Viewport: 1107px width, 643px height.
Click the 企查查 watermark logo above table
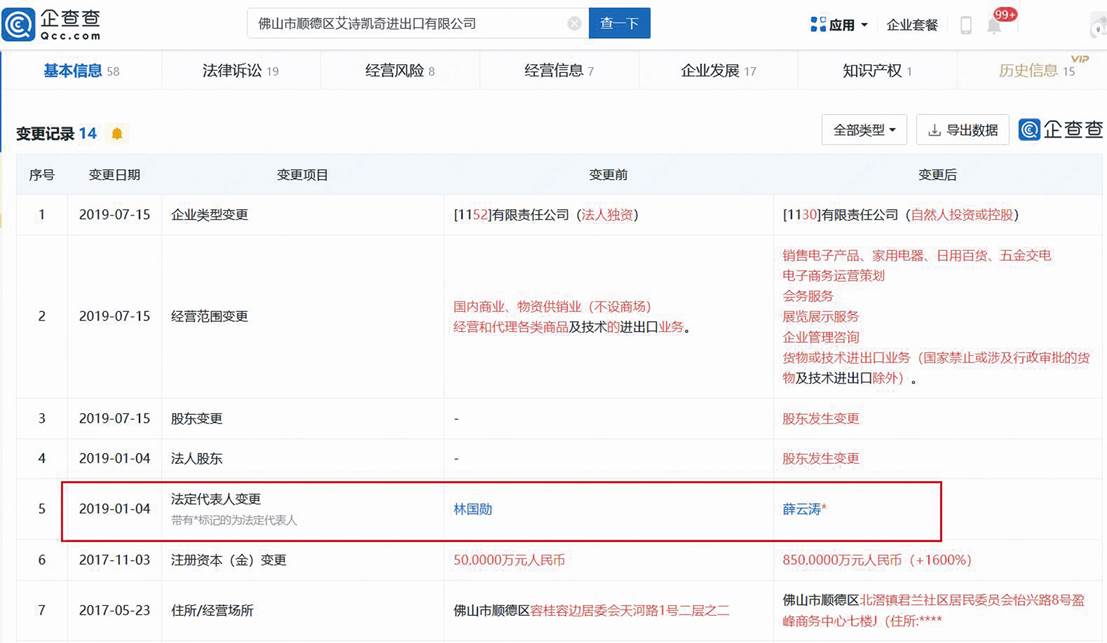[x=1061, y=129]
